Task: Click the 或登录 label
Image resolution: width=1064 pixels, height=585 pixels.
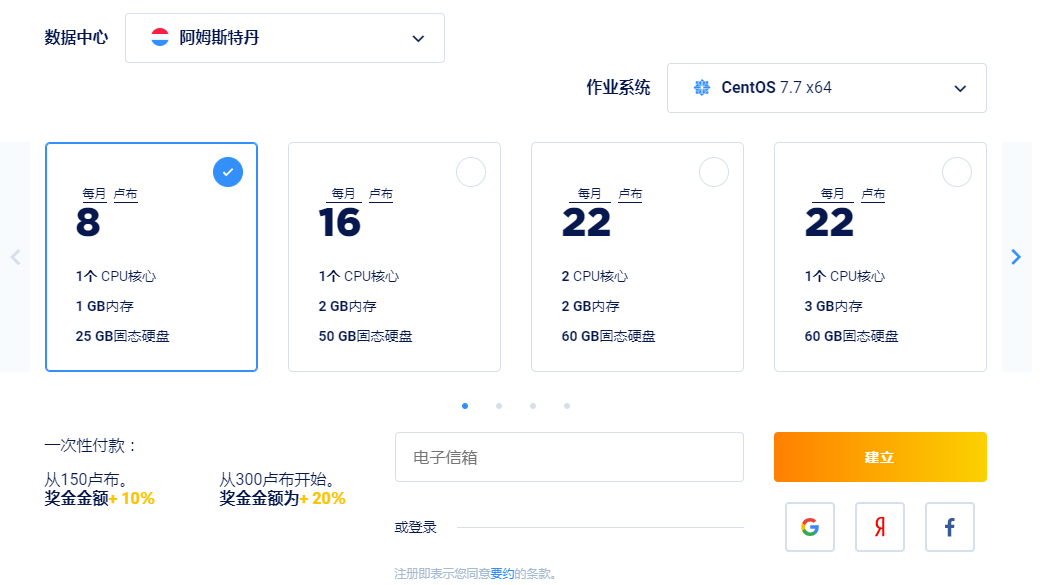Action: click(415, 527)
